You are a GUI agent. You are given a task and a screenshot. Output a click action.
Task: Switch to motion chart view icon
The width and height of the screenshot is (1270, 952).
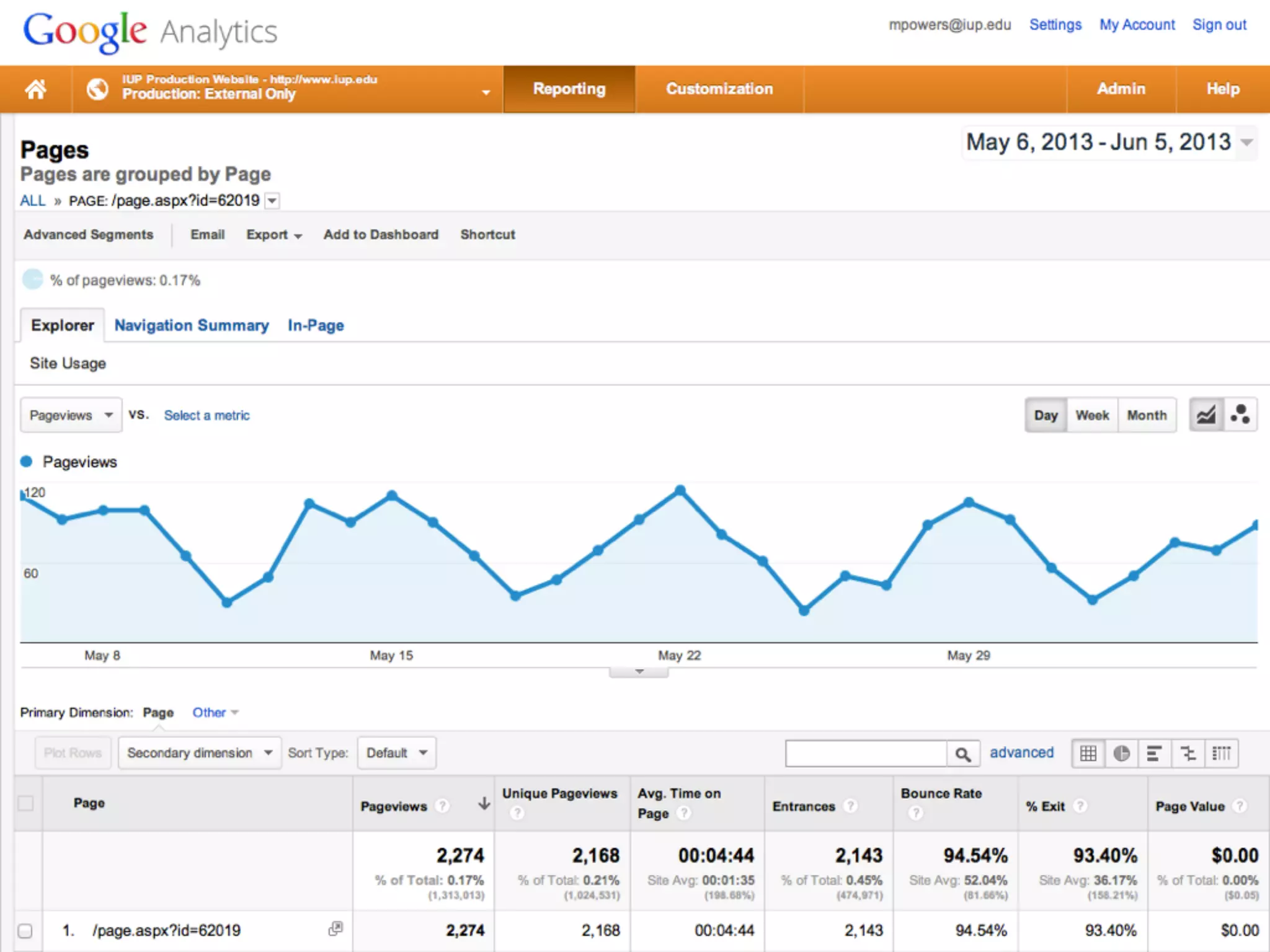1240,415
